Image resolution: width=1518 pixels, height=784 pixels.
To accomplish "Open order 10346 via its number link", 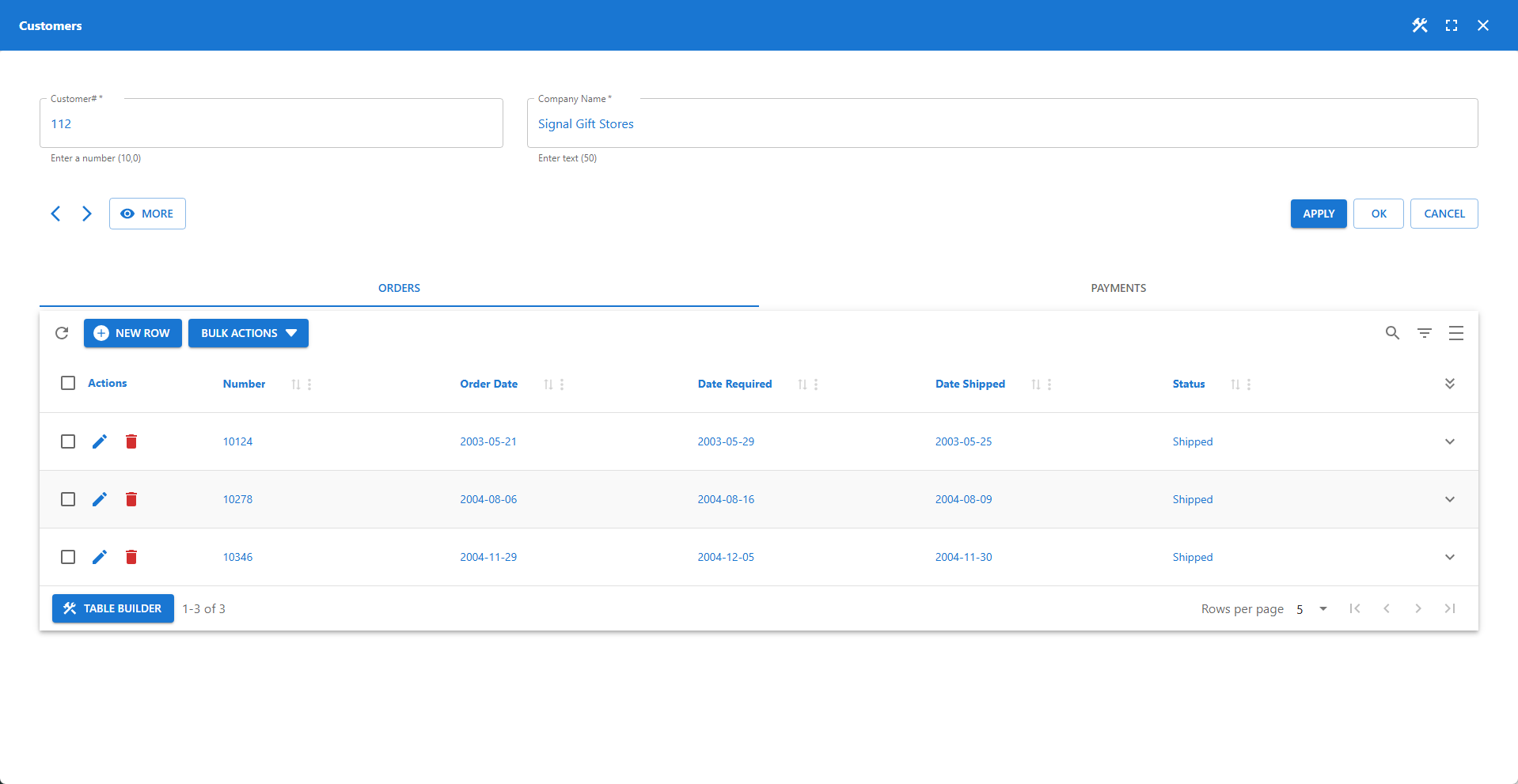I will click(x=237, y=557).
